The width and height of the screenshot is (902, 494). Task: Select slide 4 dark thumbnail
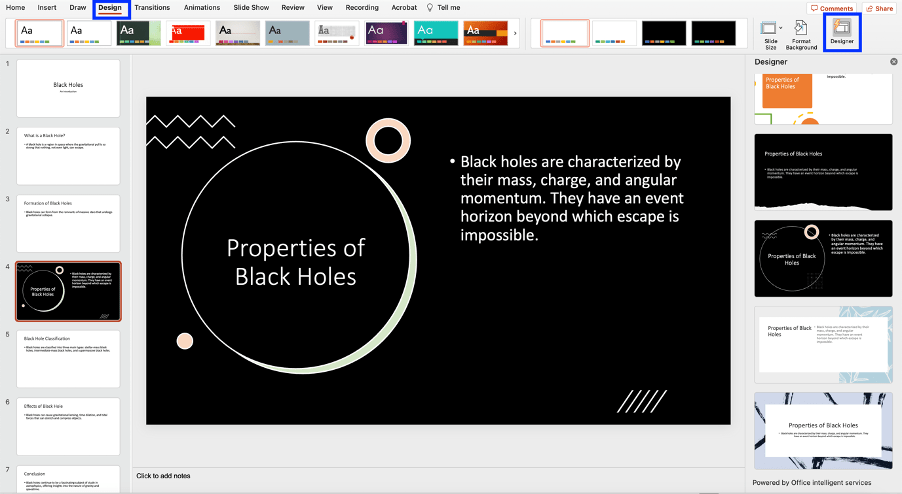pyautogui.click(x=68, y=291)
